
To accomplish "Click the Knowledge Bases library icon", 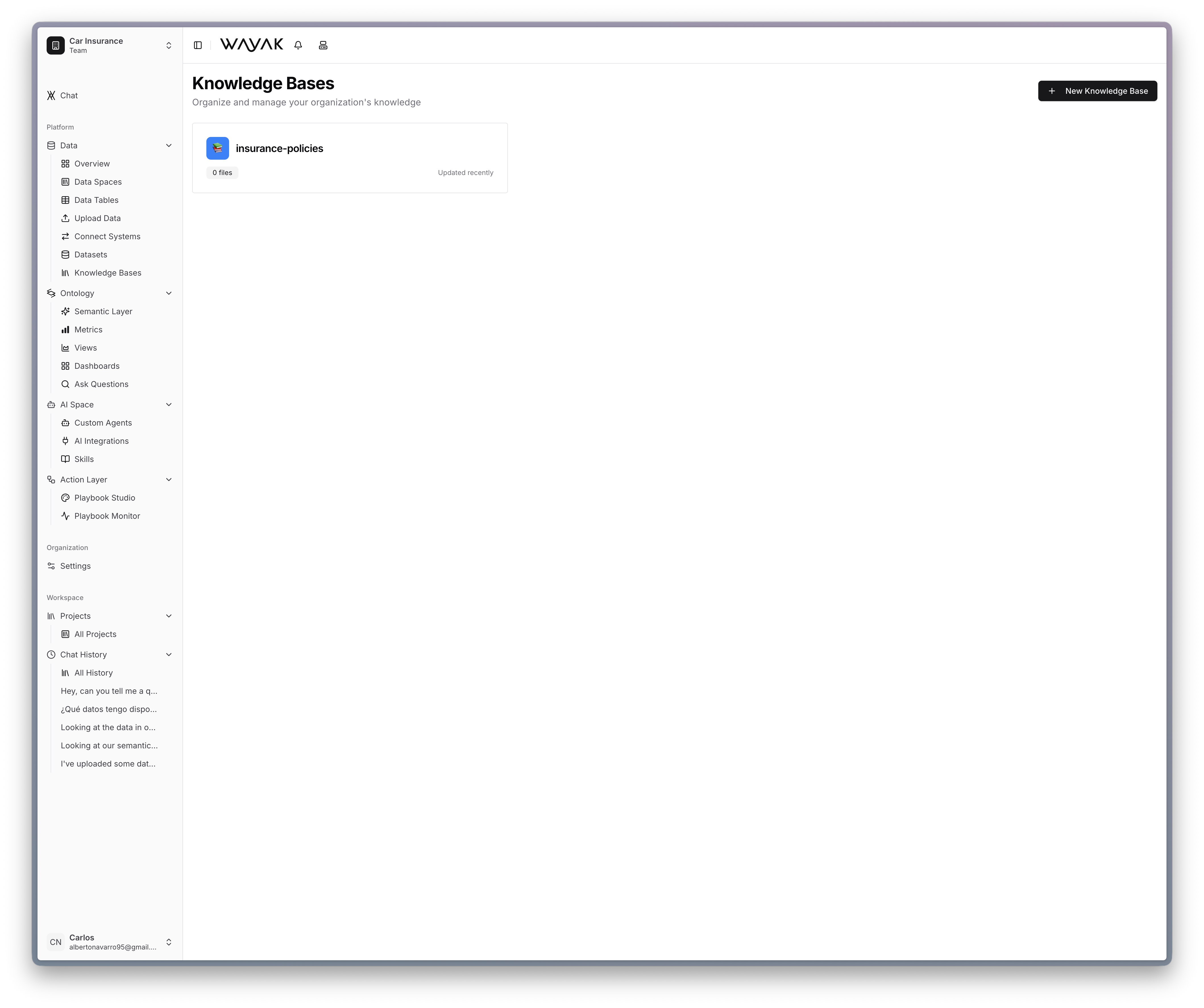I will click(65, 273).
